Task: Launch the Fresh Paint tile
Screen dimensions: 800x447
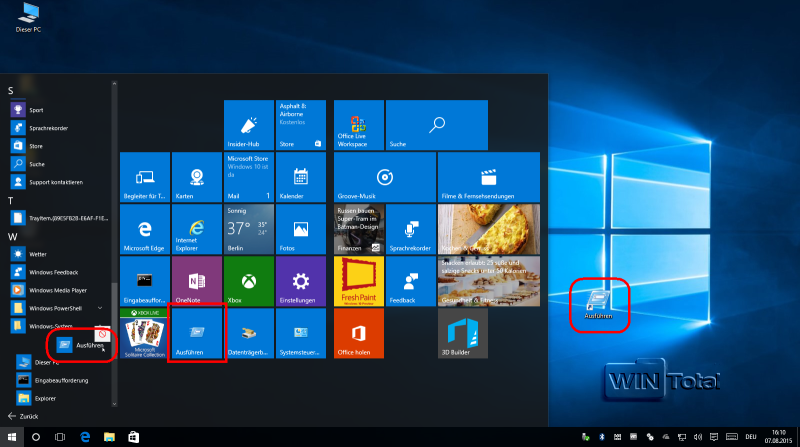Action: coord(357,280)
